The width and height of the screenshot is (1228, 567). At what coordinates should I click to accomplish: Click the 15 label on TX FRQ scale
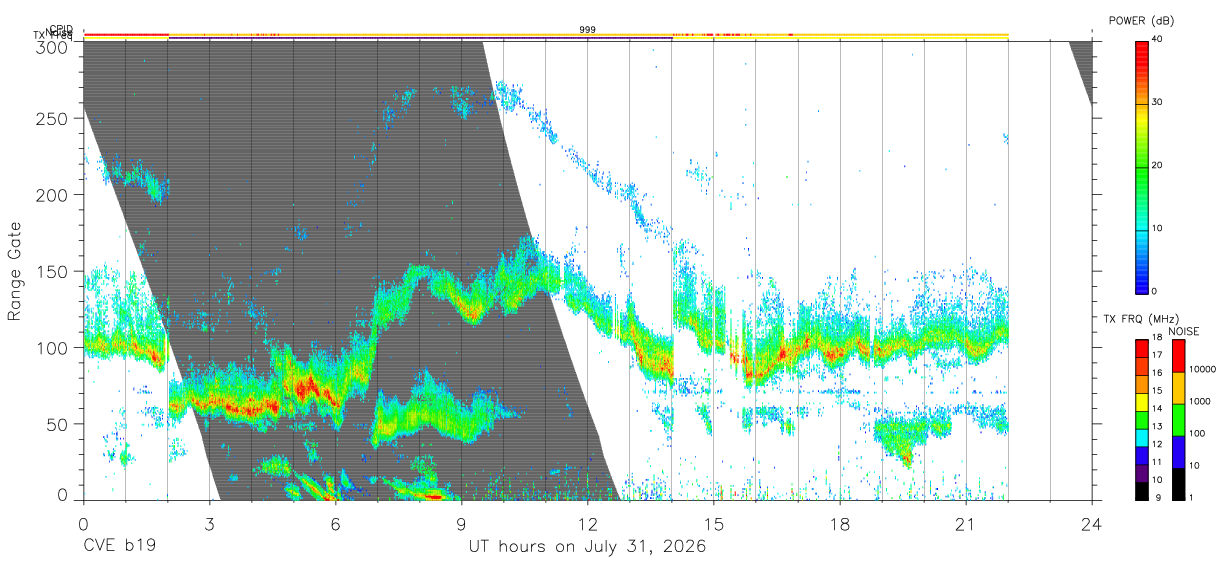click(1158, 391)
